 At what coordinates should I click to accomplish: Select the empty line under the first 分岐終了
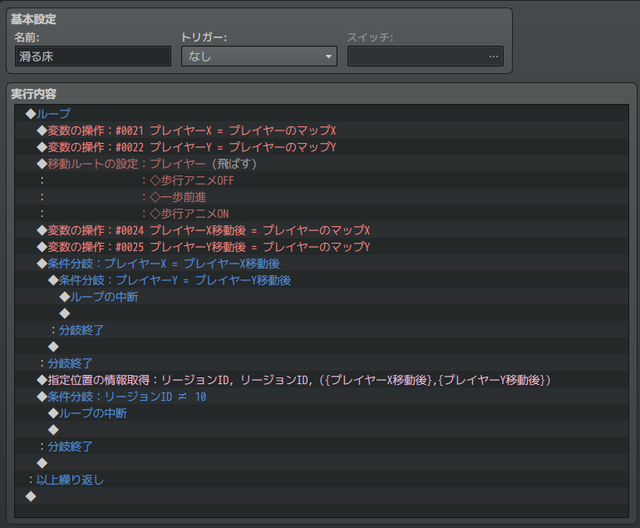[321, 347]
